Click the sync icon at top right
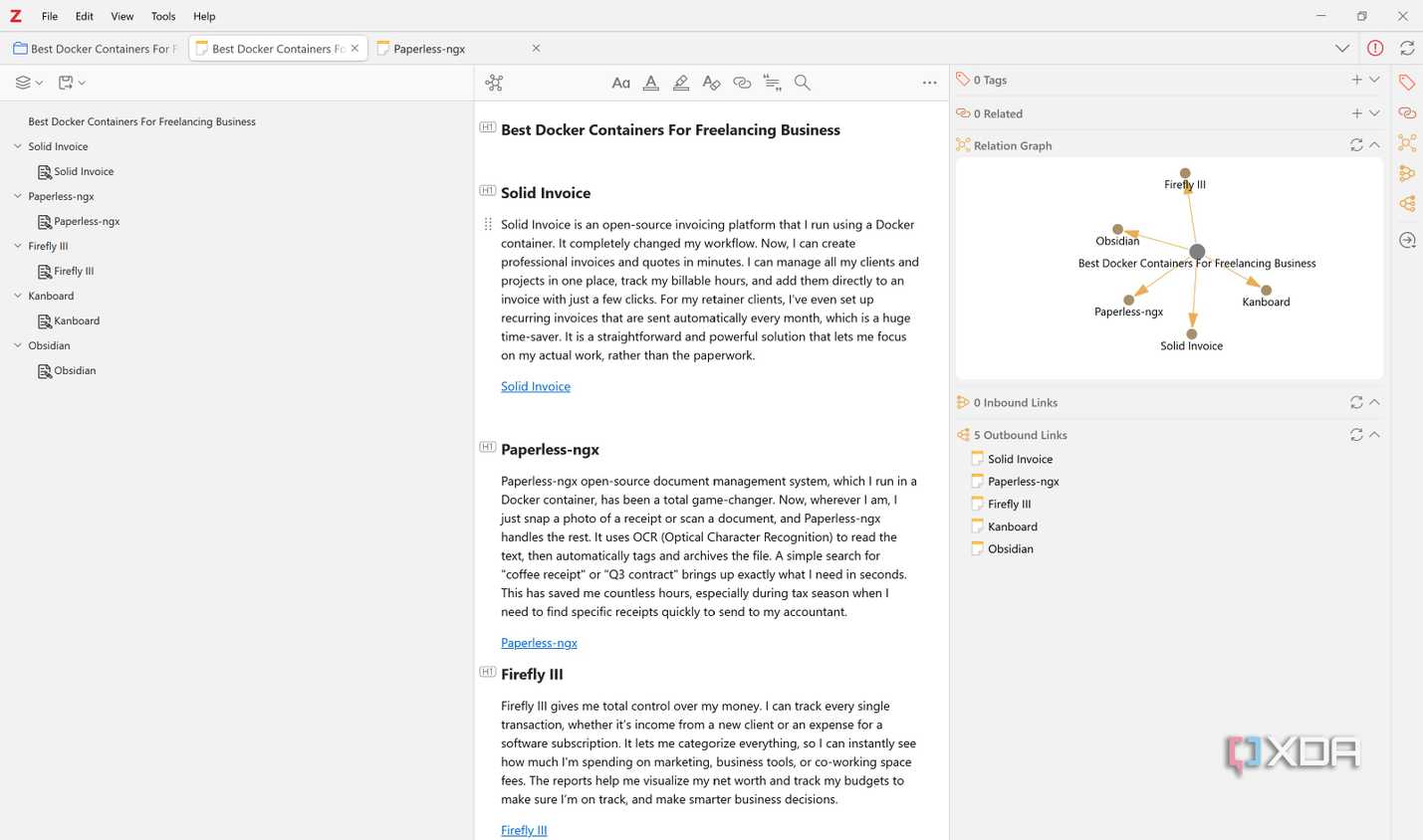 point(1407,48)
